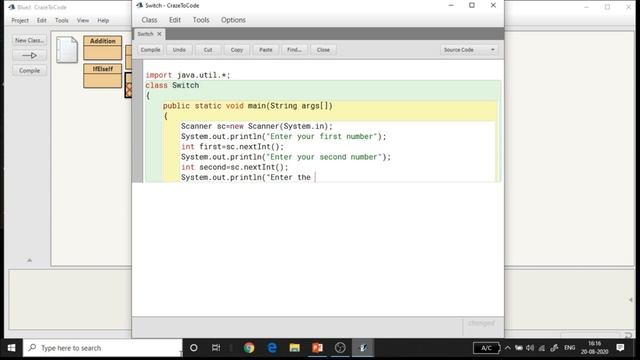Click the Cut button in the editor toolbar
The height and width of the screenshot is (360, 640).
pyautogui.click(x=208, y=50)
